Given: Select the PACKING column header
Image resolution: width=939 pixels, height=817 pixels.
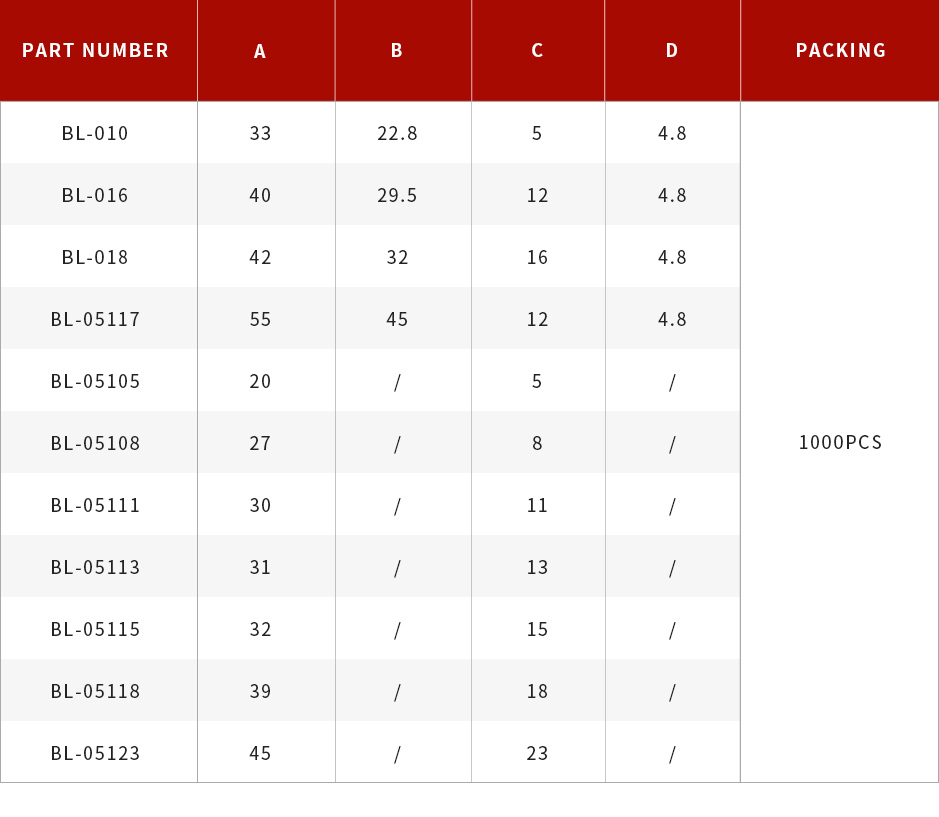Looking at the screenshot, I should 841,50.
